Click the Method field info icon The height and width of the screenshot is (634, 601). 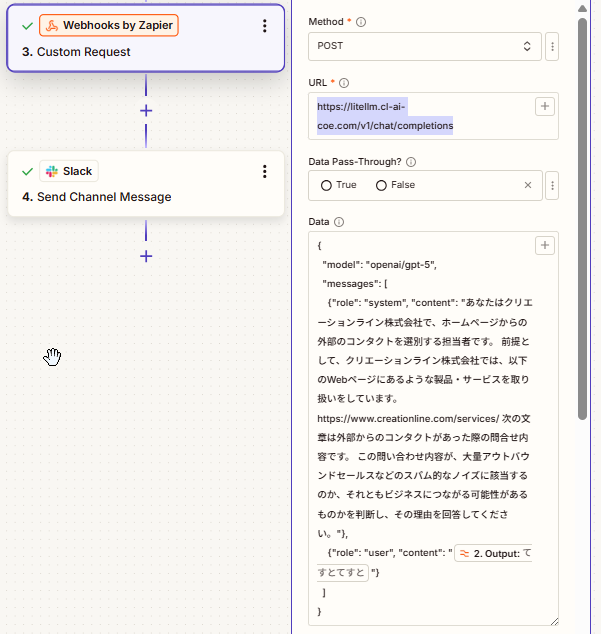(361, 21)
